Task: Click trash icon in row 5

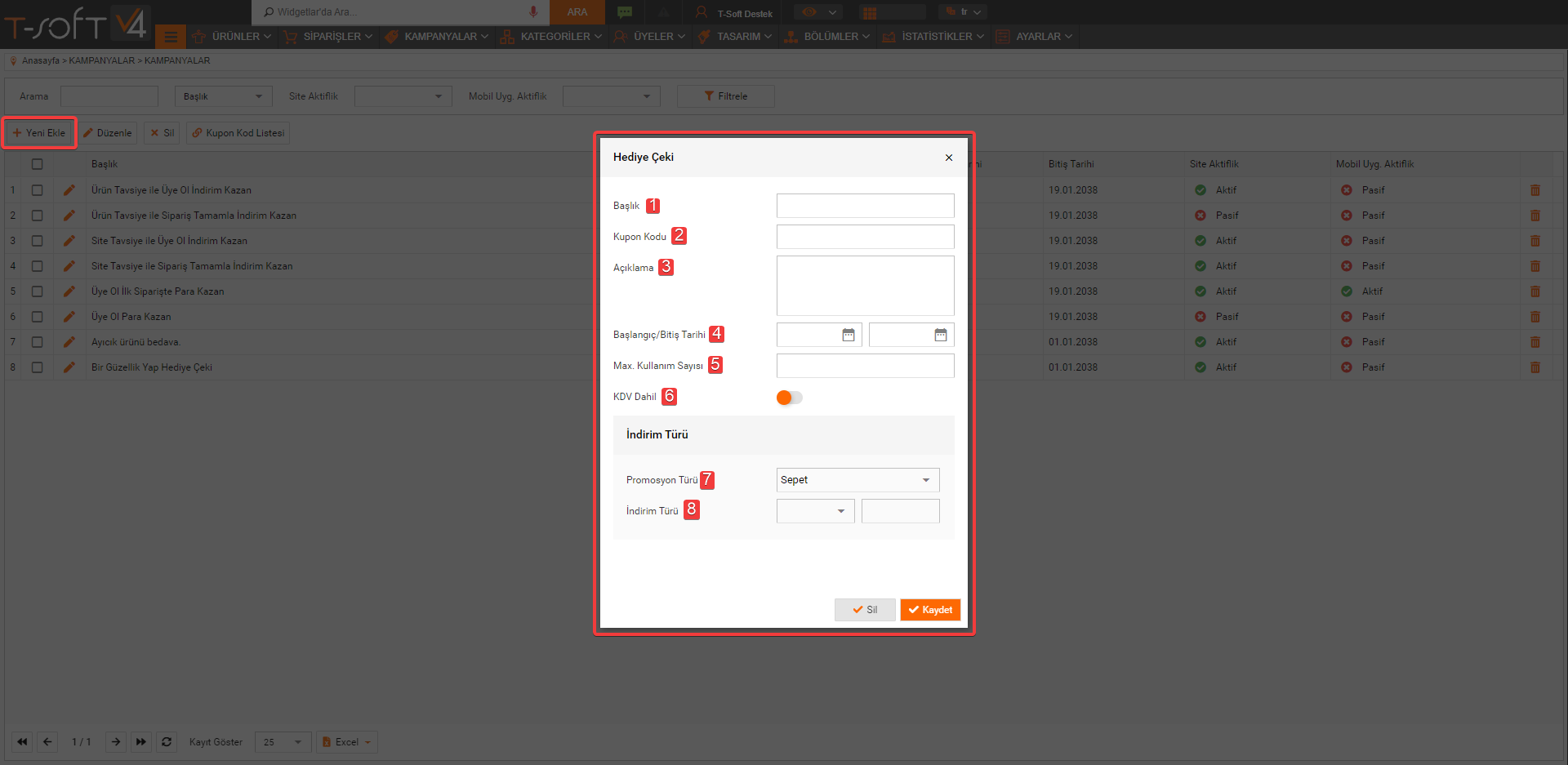Action: tap(1535, 291)
